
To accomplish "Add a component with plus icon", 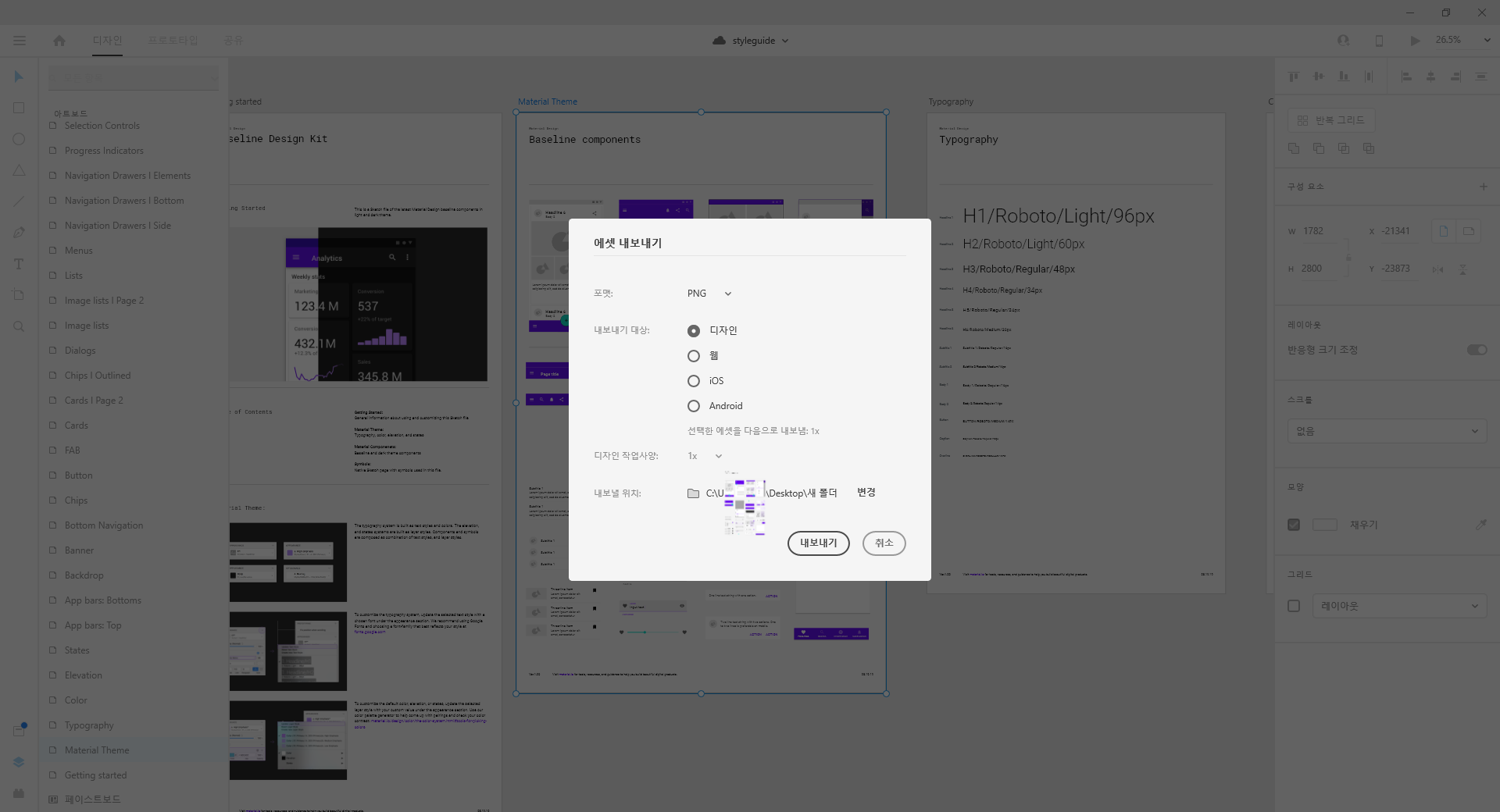I will (x=1484, y=187).
